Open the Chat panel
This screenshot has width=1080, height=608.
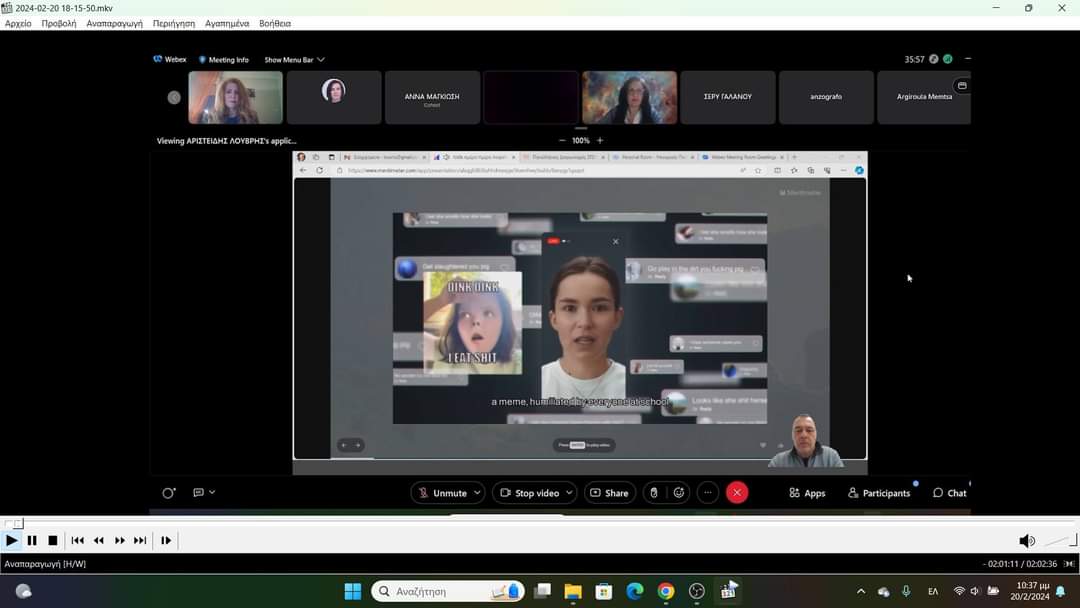click(x=949, y=493)
